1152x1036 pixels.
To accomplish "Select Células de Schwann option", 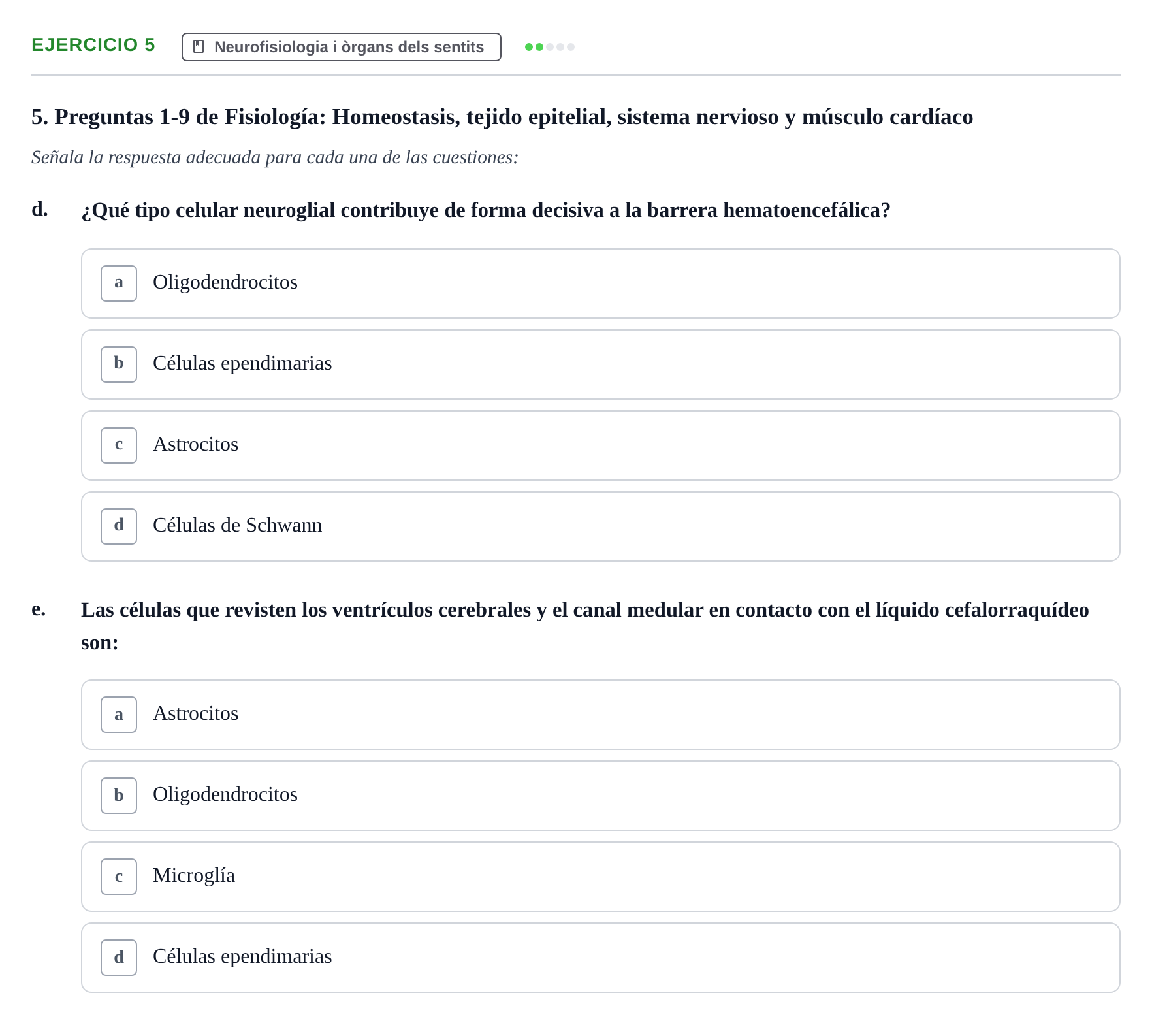I will click(x=600, y=526).
